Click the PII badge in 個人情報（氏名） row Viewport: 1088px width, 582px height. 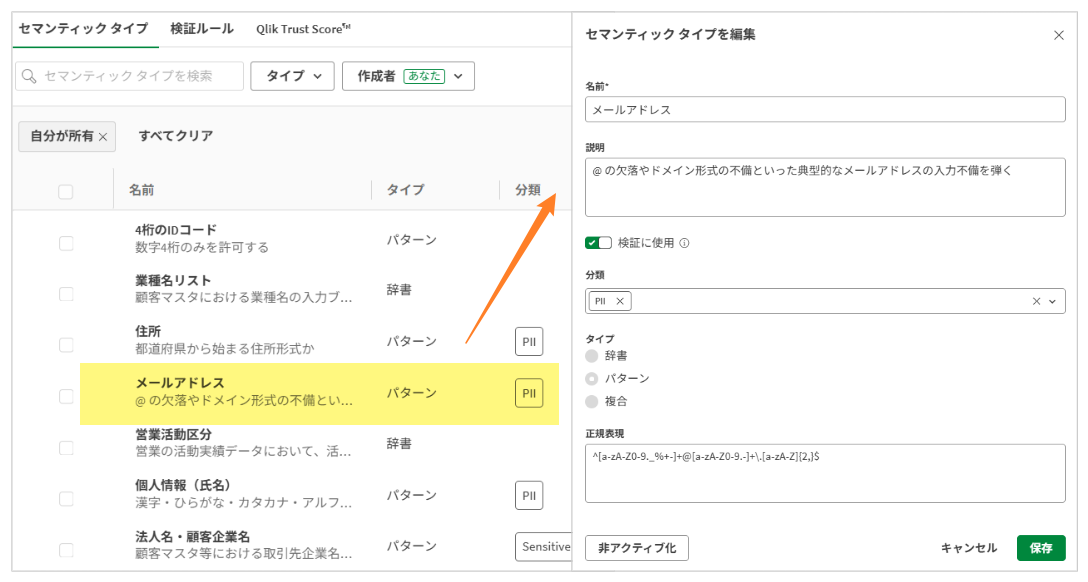point(529,495)
